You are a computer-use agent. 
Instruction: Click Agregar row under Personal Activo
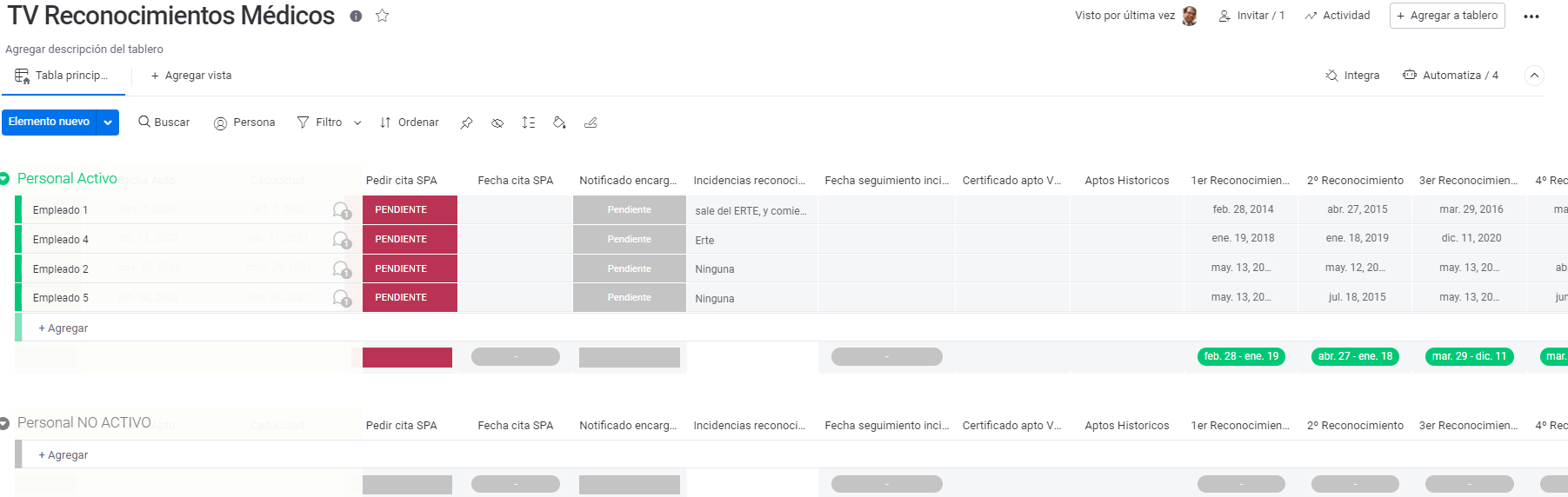(x=63, y=328)
